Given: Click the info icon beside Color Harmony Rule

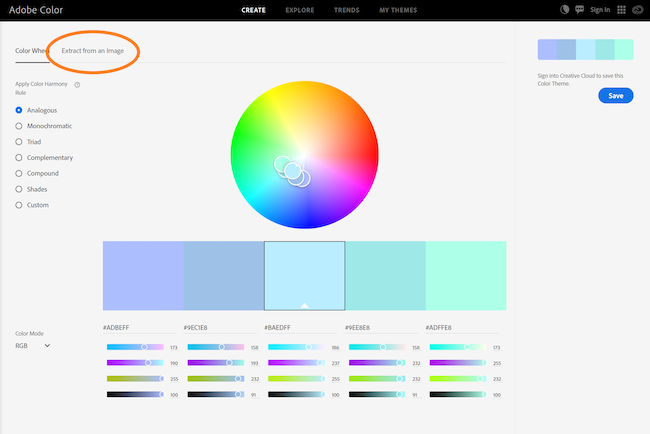Looking at the screenshot, I should coord(77,85).
